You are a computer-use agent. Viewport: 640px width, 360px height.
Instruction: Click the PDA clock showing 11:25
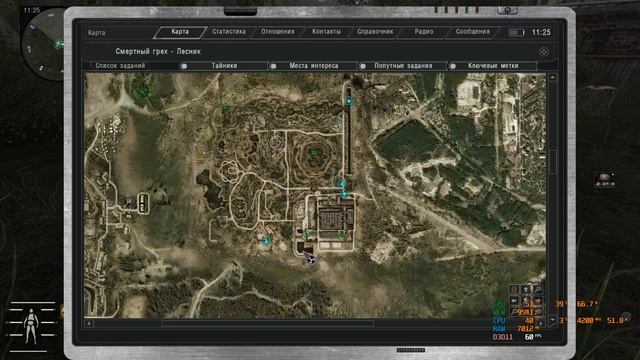point(541,32)
